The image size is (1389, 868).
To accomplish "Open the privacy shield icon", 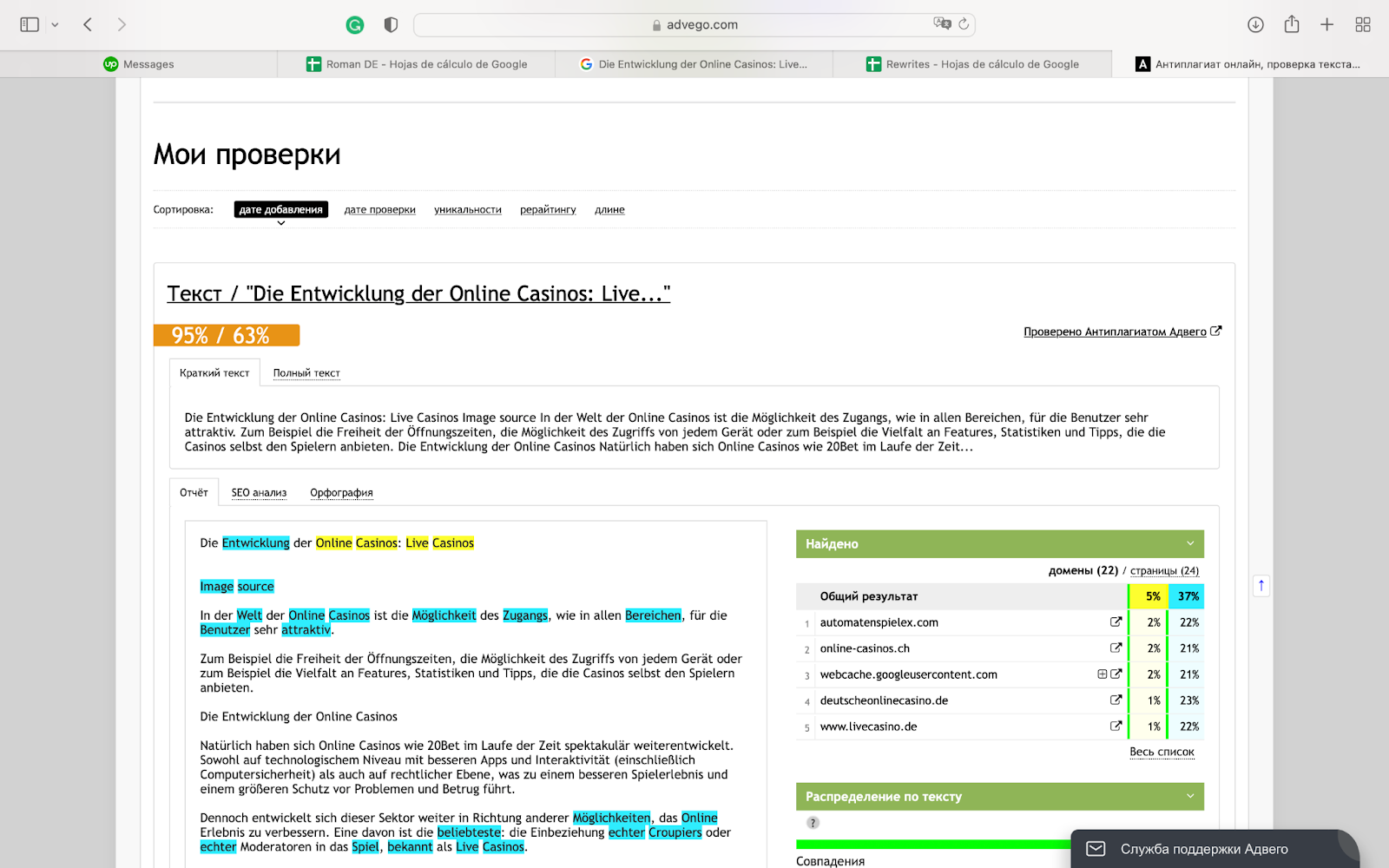I will pyautogui.click(x=391, y=25).
